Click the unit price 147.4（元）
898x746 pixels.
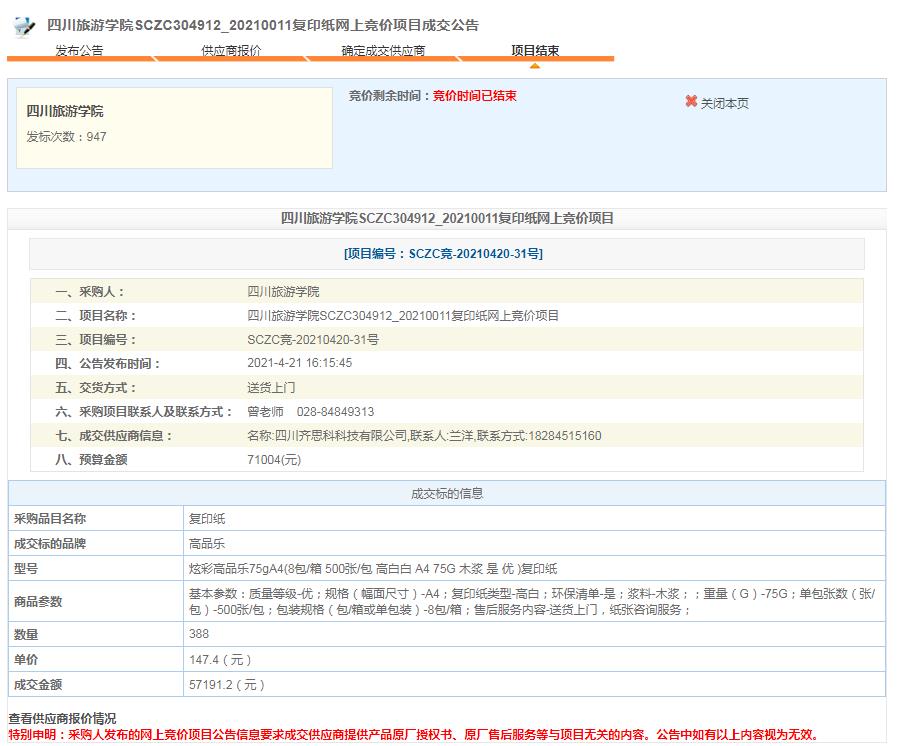(x=220, y=660)
